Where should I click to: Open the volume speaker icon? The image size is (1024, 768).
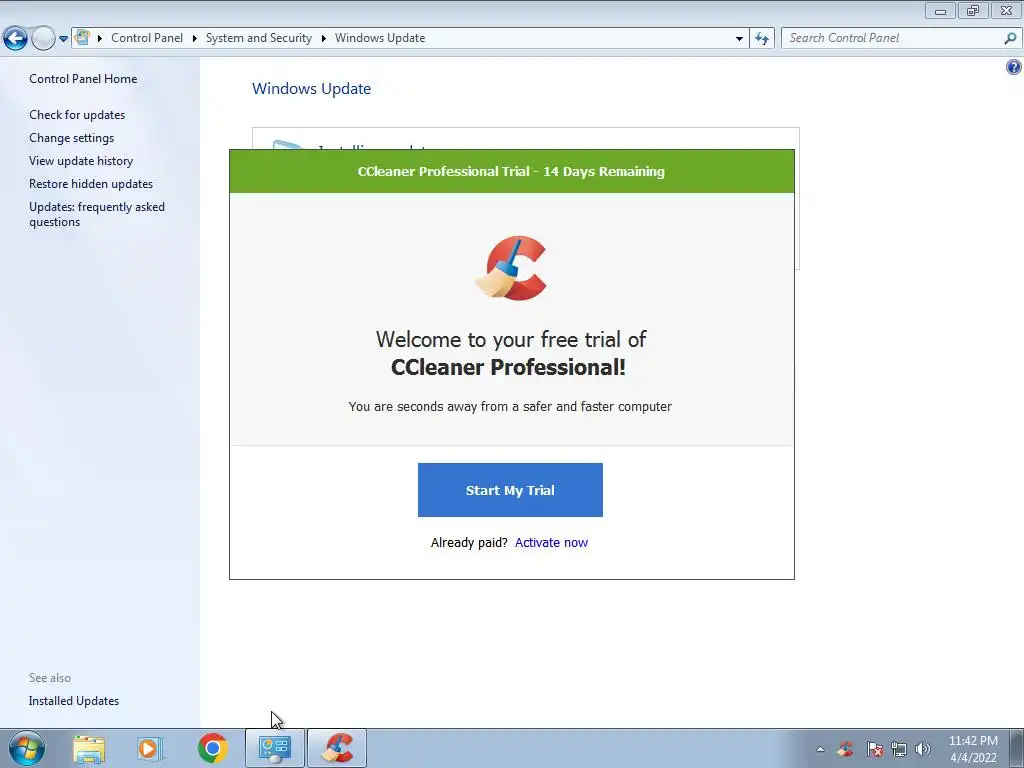click(923, 749)
